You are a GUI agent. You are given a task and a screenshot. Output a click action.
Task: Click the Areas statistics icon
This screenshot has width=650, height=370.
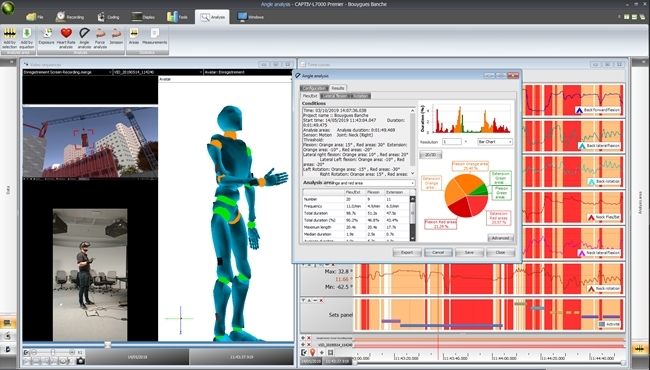click(x=134, y=36)
